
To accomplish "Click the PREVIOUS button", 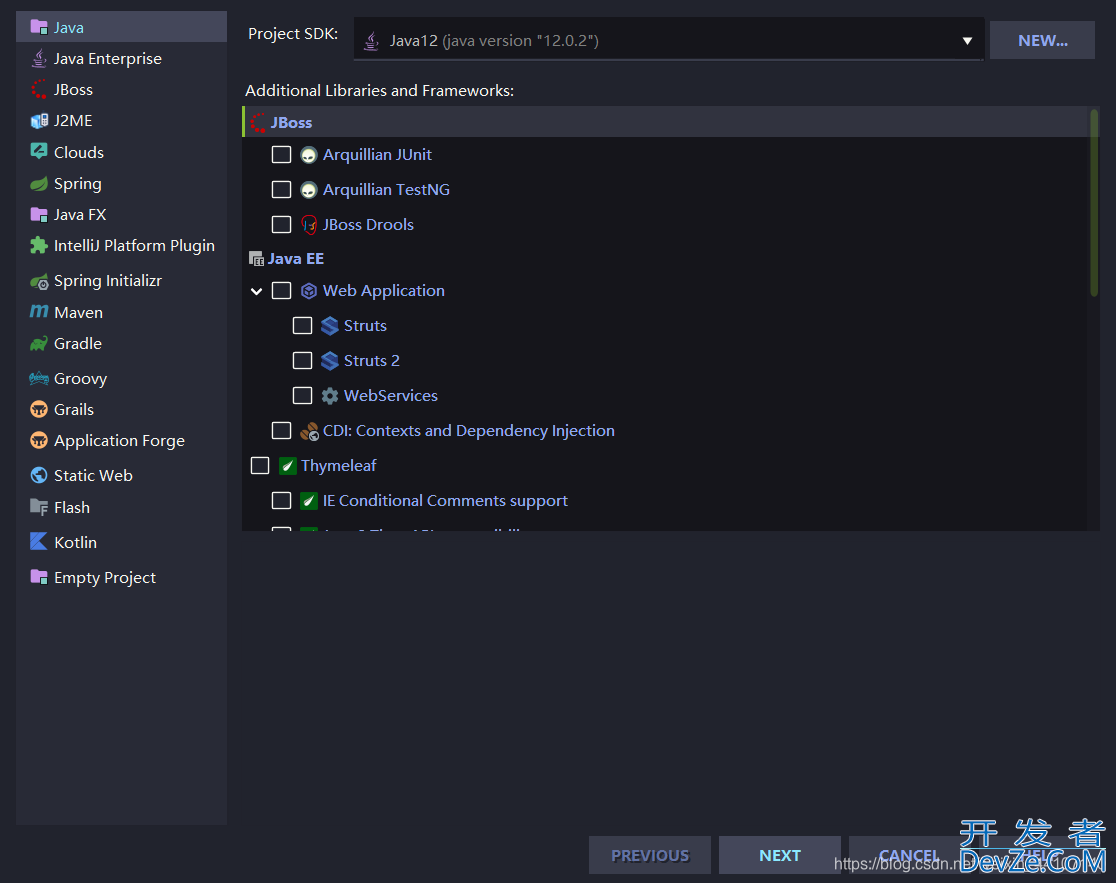I will [650, 855].
